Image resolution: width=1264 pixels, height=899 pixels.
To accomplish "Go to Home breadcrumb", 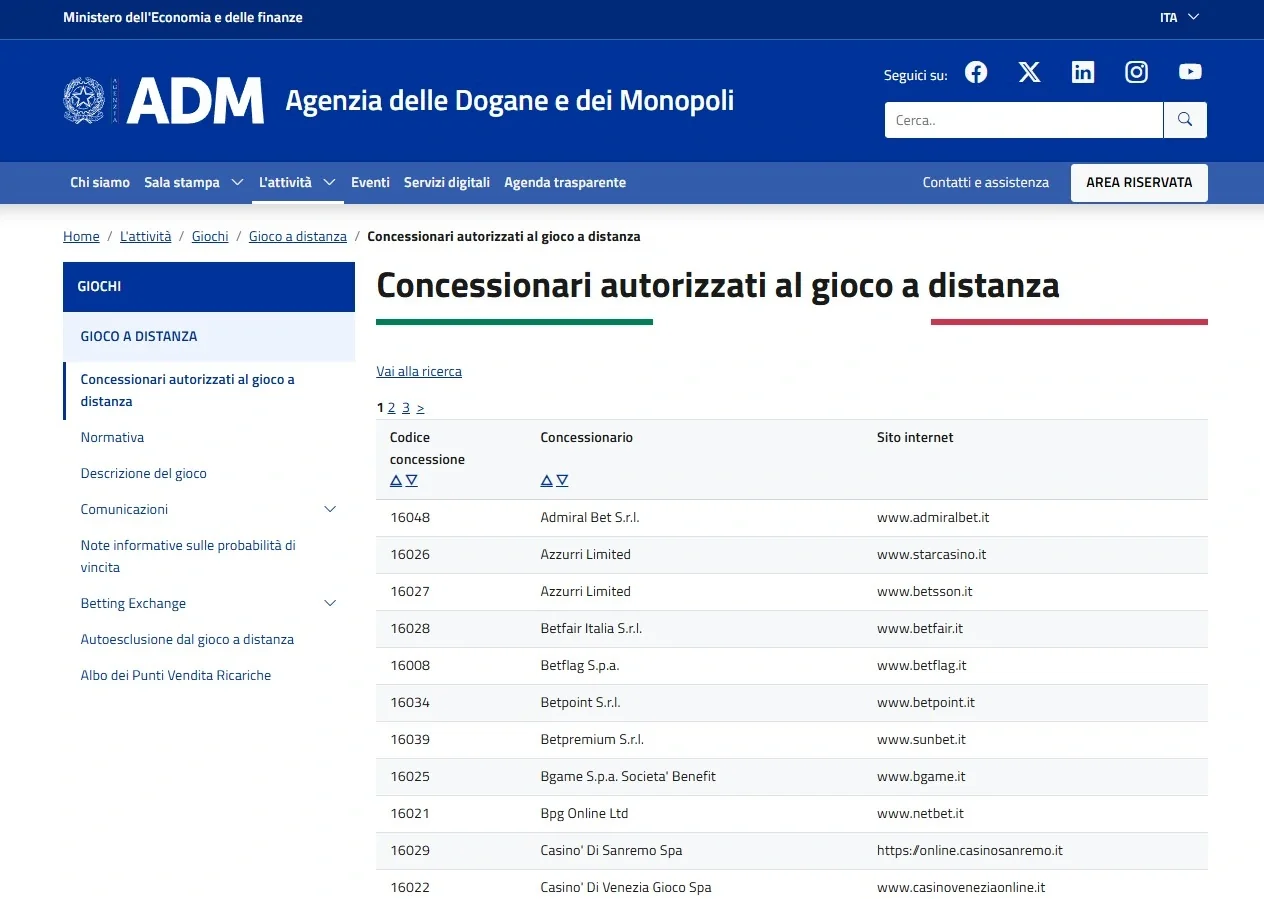I will point(81,237).
